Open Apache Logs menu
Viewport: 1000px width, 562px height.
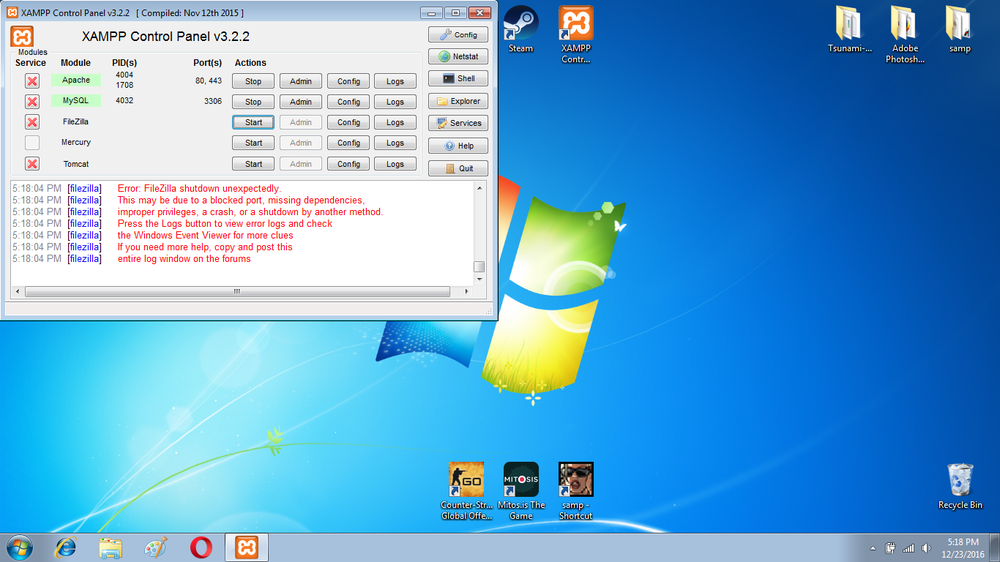pyautogui.click(x=395, y=81)
